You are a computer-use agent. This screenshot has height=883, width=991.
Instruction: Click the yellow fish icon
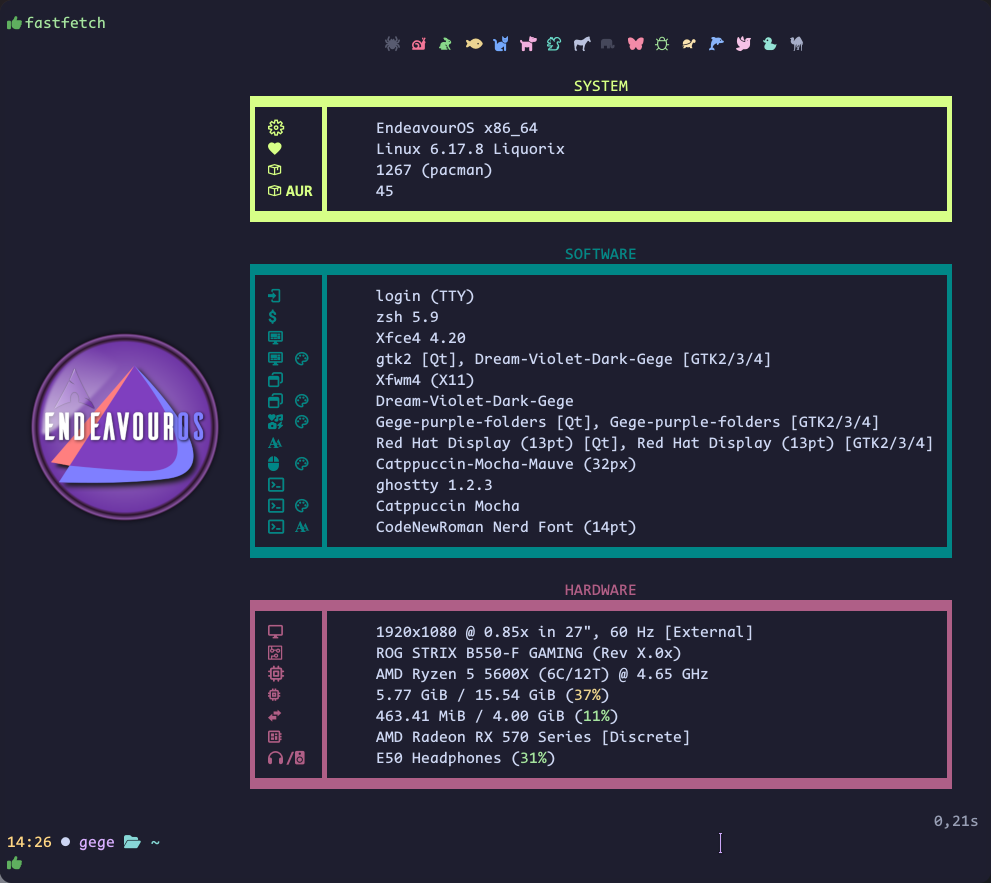(x=474, y=44)
